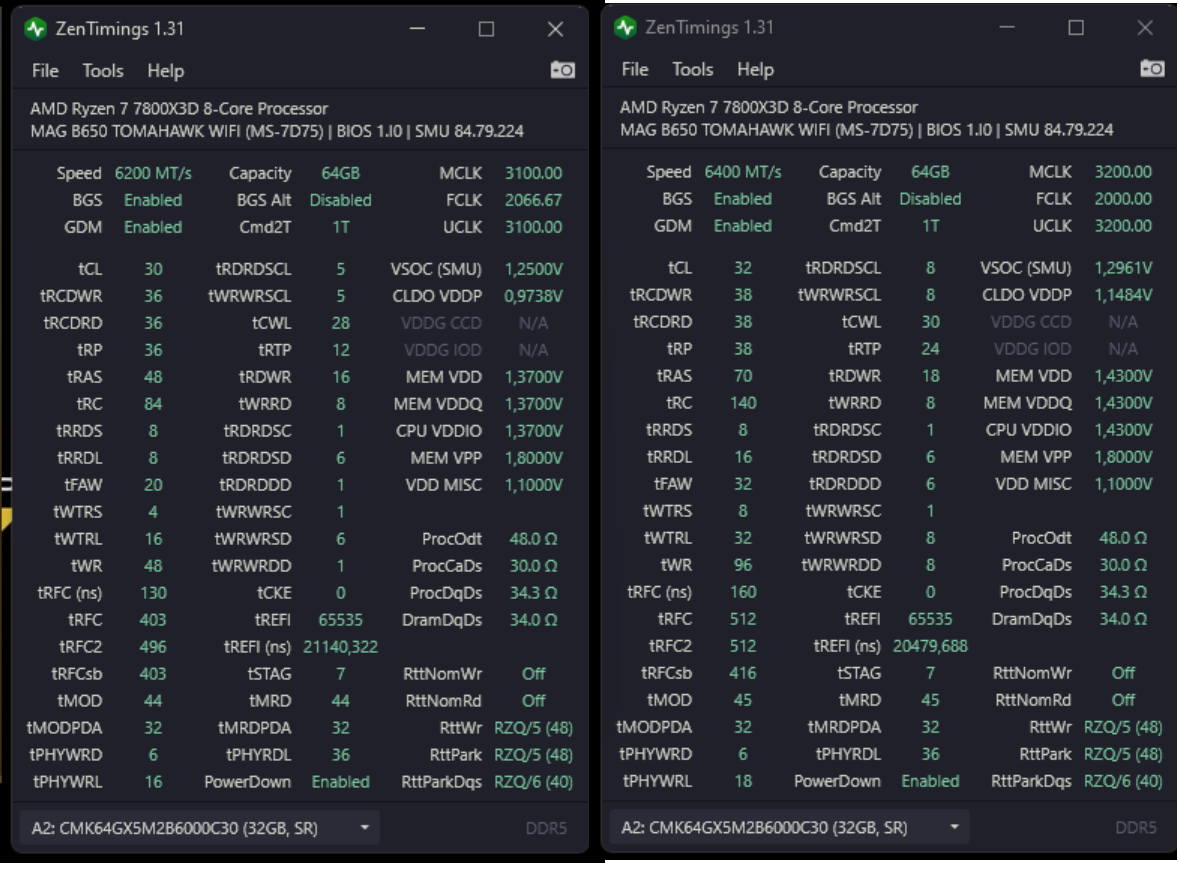Click tRAS value 48 in left window

153,377
